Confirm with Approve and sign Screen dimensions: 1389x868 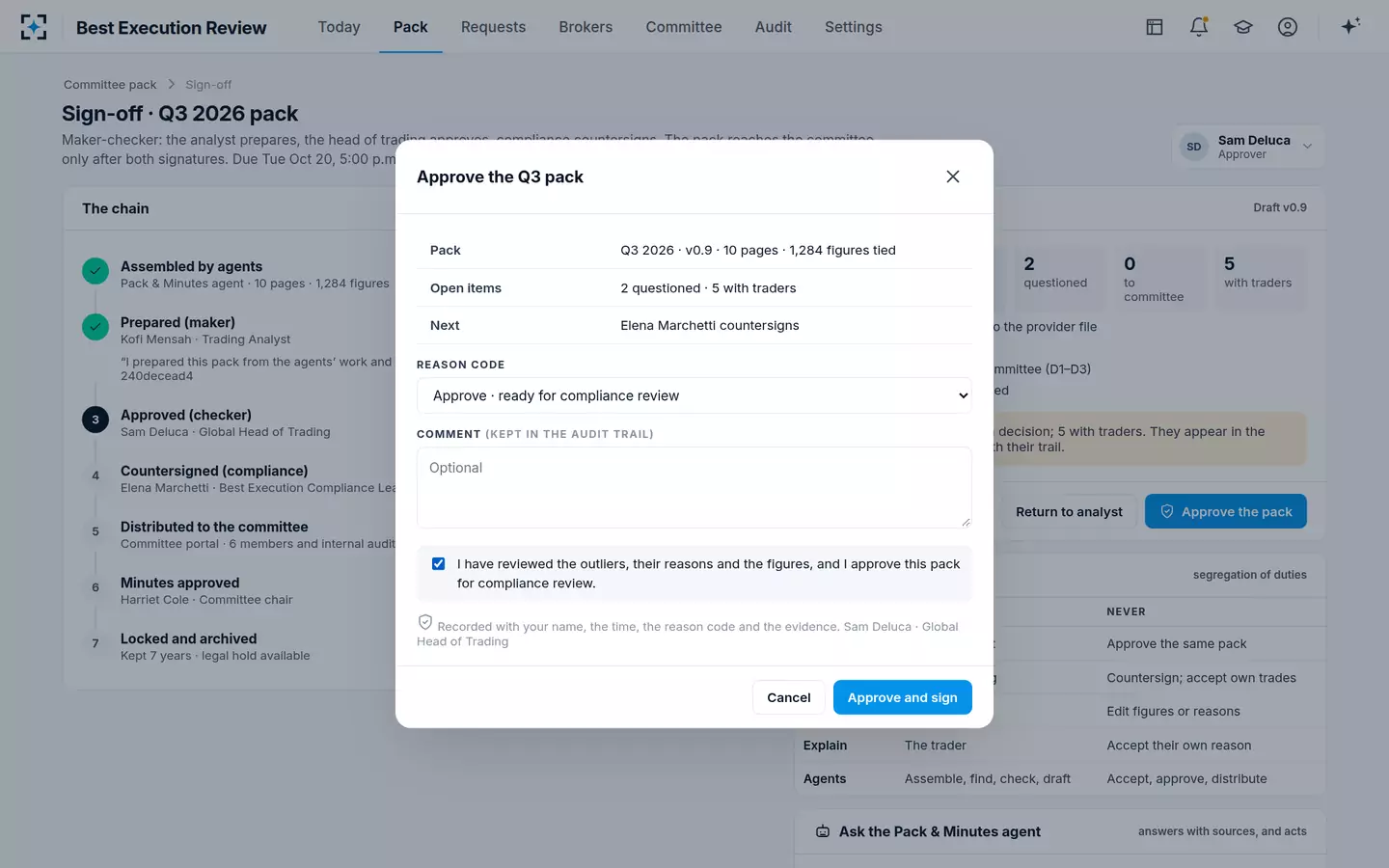click(x=903, y=697)
